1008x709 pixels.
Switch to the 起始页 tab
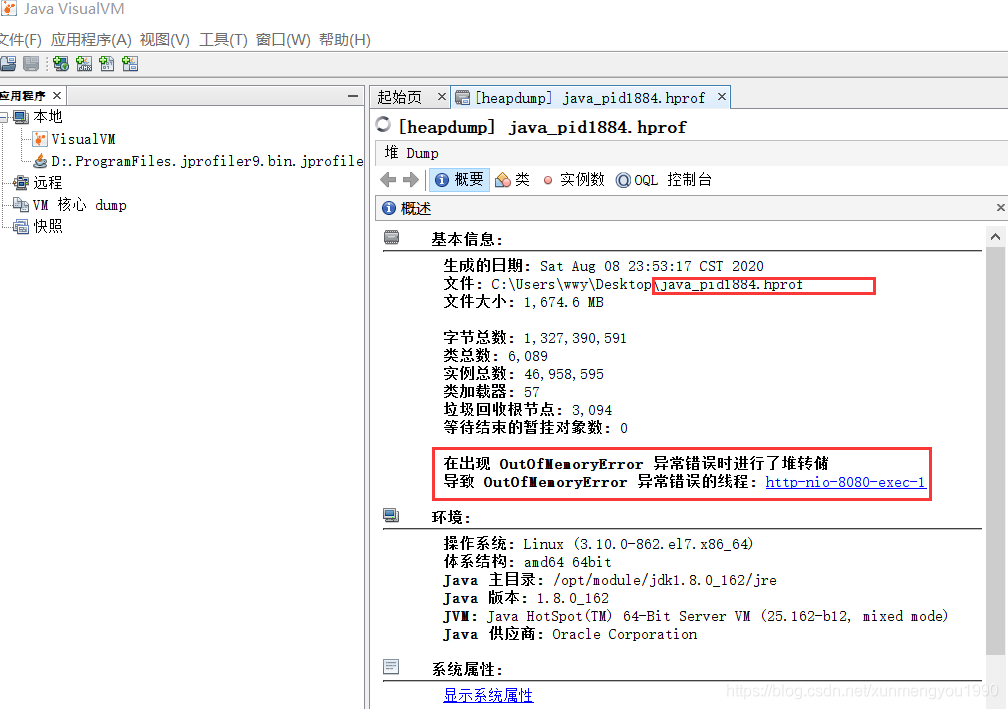[x=399, y=97]
